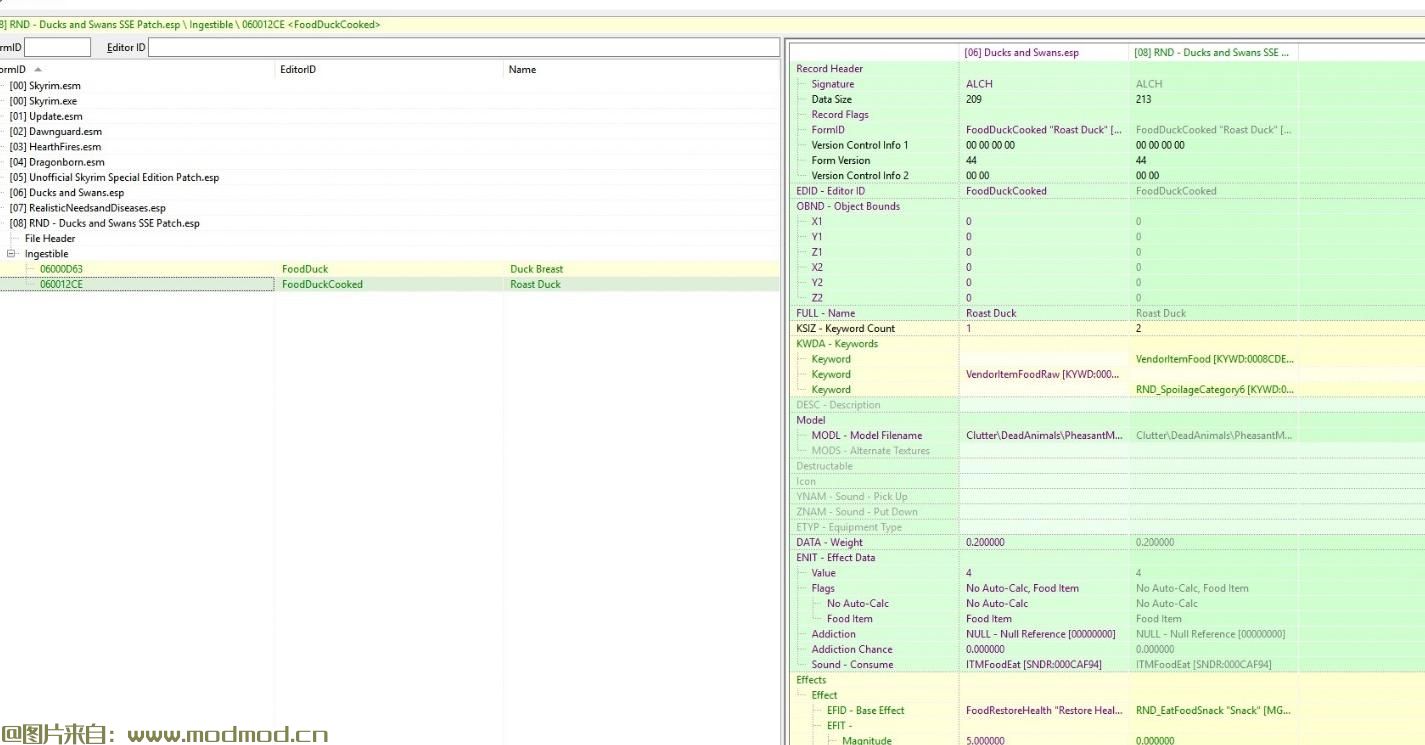
Task: Select the Destructable row
Action: [824, 466]
